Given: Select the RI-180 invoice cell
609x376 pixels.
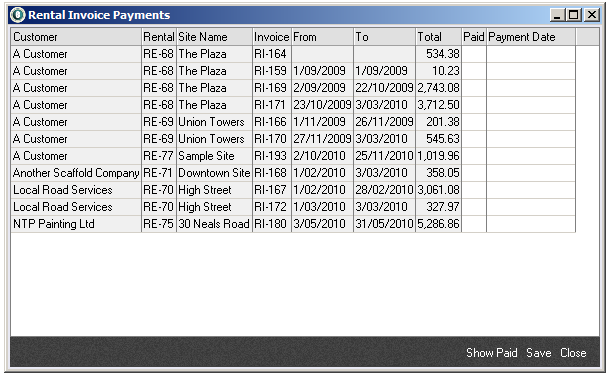Looking at the screenshot, I should click(x=272, y=224).
